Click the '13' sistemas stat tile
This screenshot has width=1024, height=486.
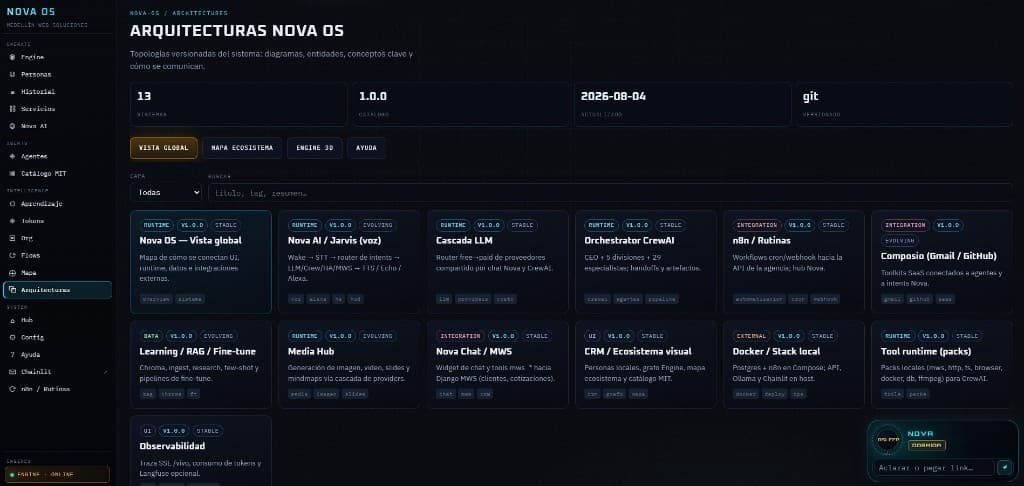(238, 104)
